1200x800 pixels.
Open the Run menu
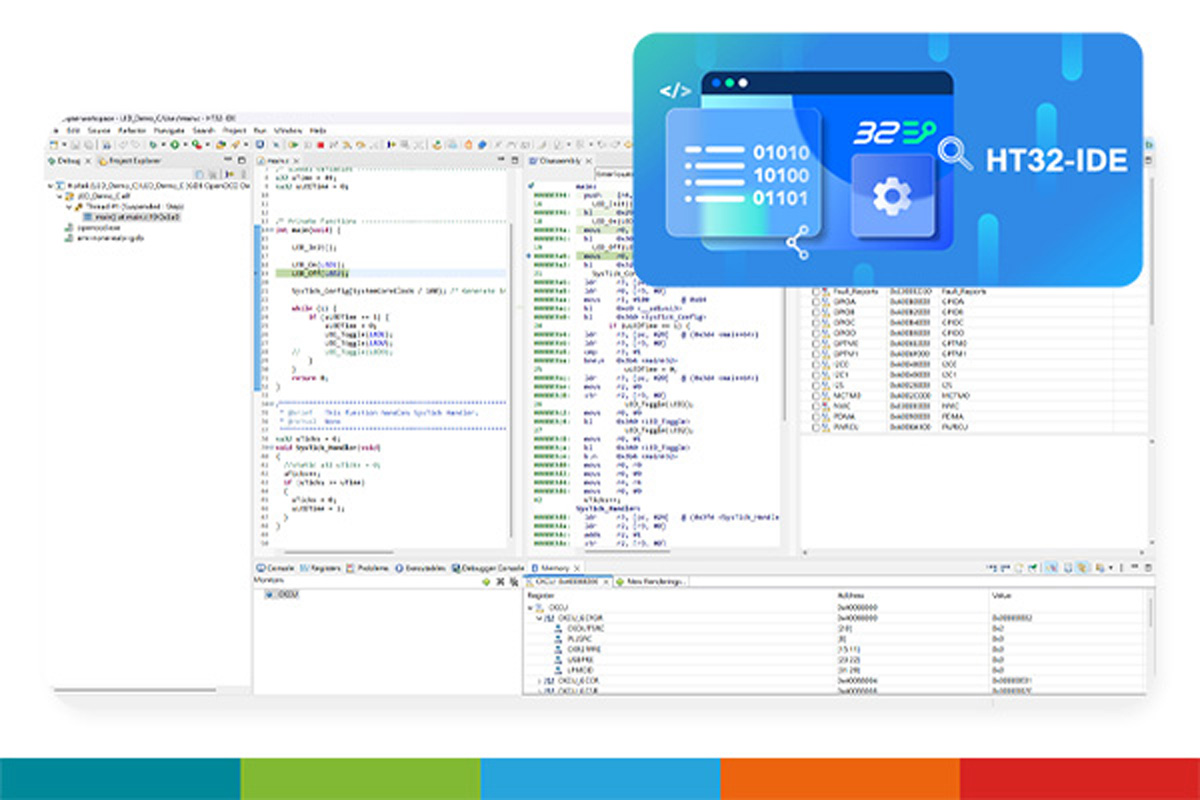260,130
